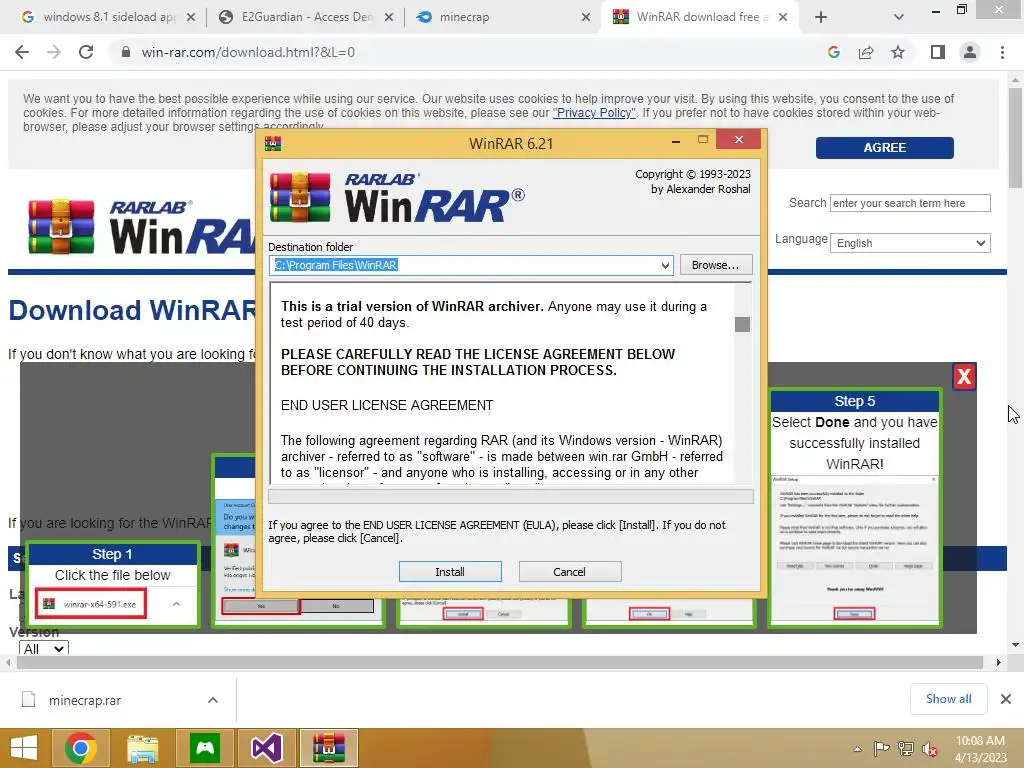This screenshot has width=1024, height=768.
Task: Switch to windows 8.1 sideload tab
Action: (x=108, y=17)
